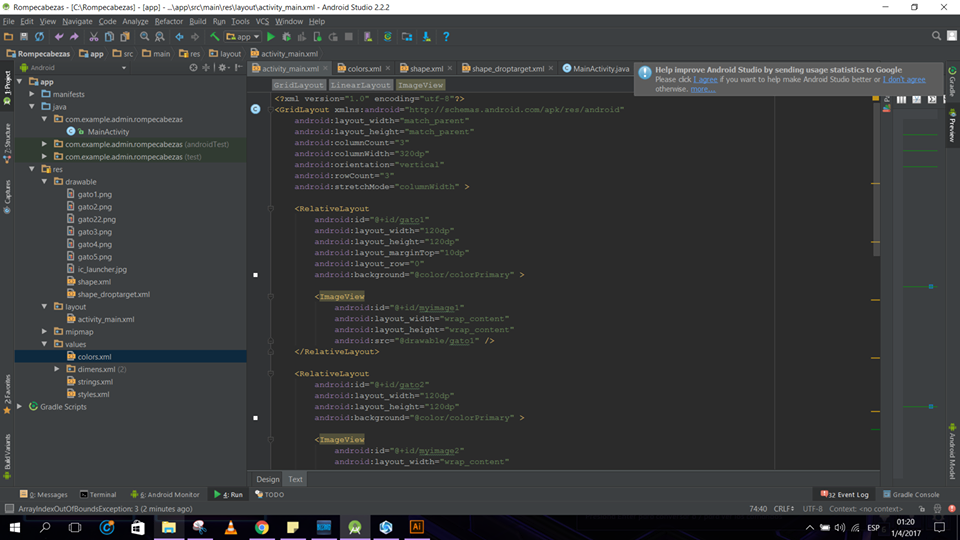The image size is (960, 540).
Task: Click colorPrimary swatch for gato1 layout
Action: (x=255, y=275)
